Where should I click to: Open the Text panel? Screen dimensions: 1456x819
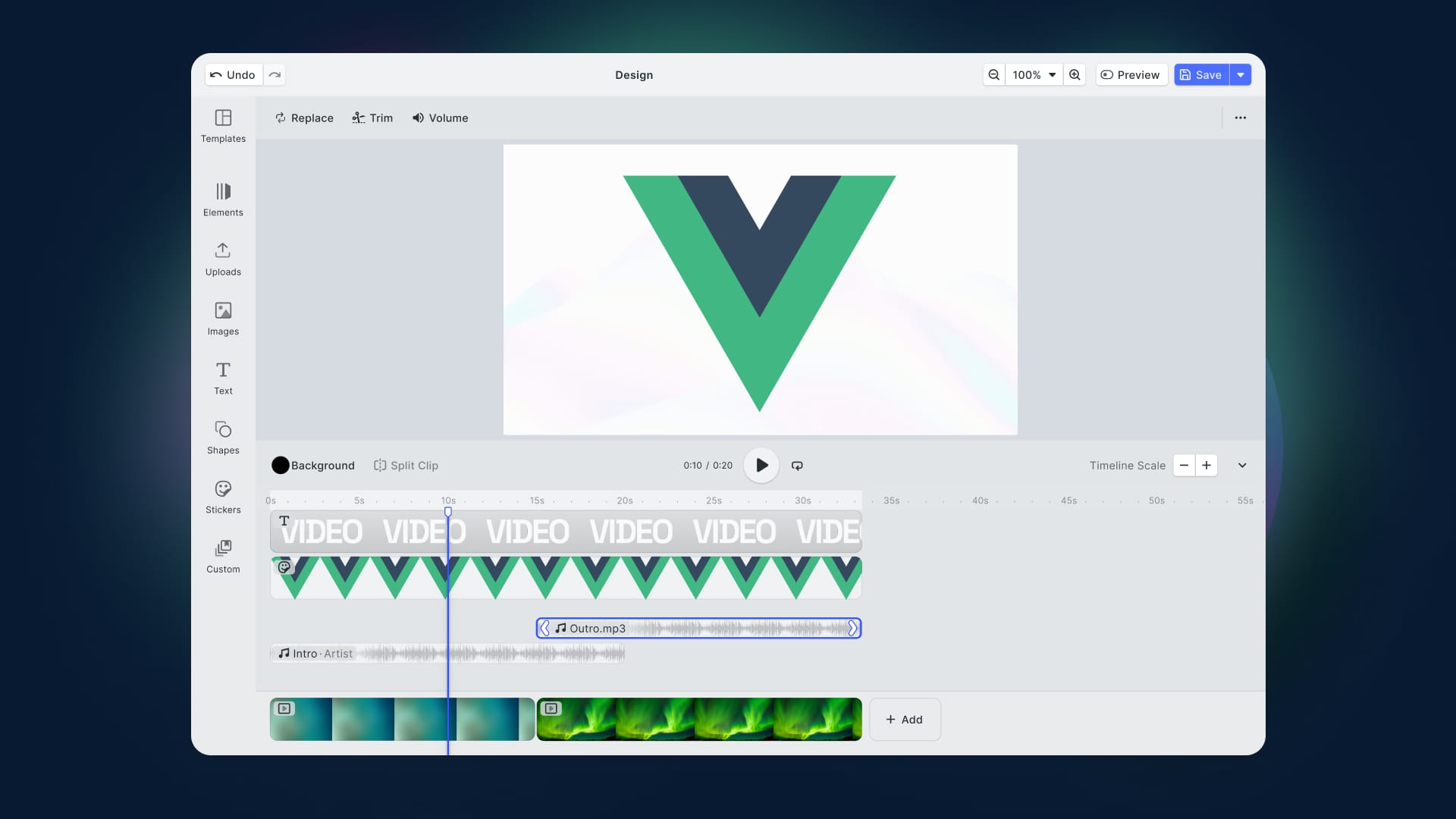(223, 378)
